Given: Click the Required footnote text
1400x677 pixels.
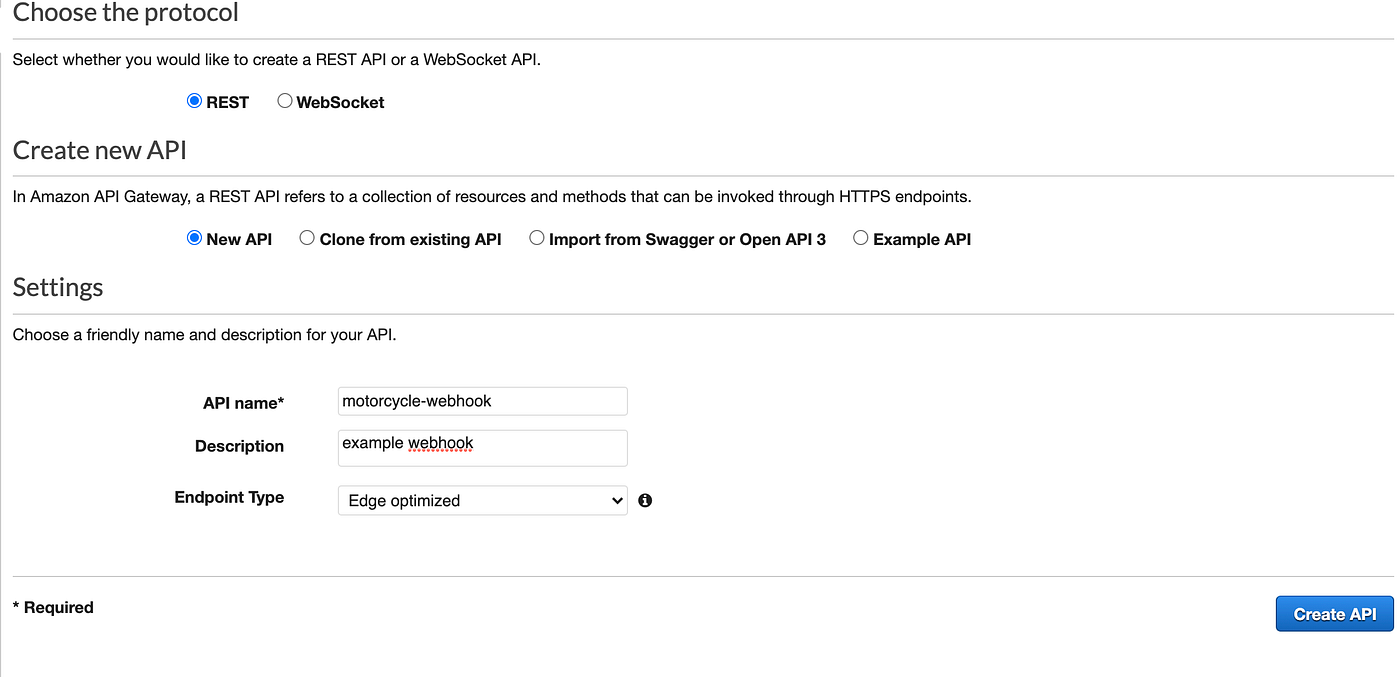Looking at the screenshot, I should pyautogui.click(x=53, y=607).
